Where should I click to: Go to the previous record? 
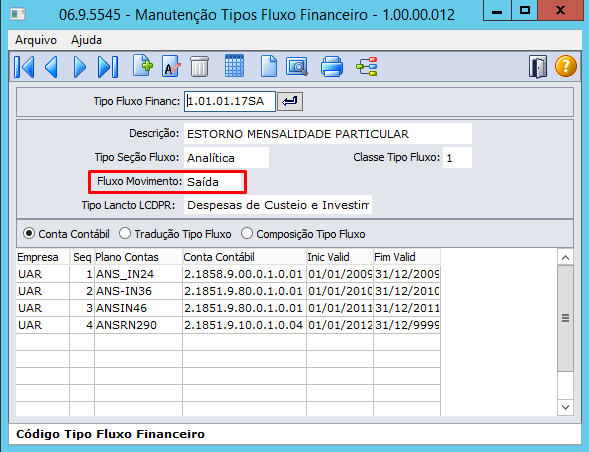[x=51, y=67]
